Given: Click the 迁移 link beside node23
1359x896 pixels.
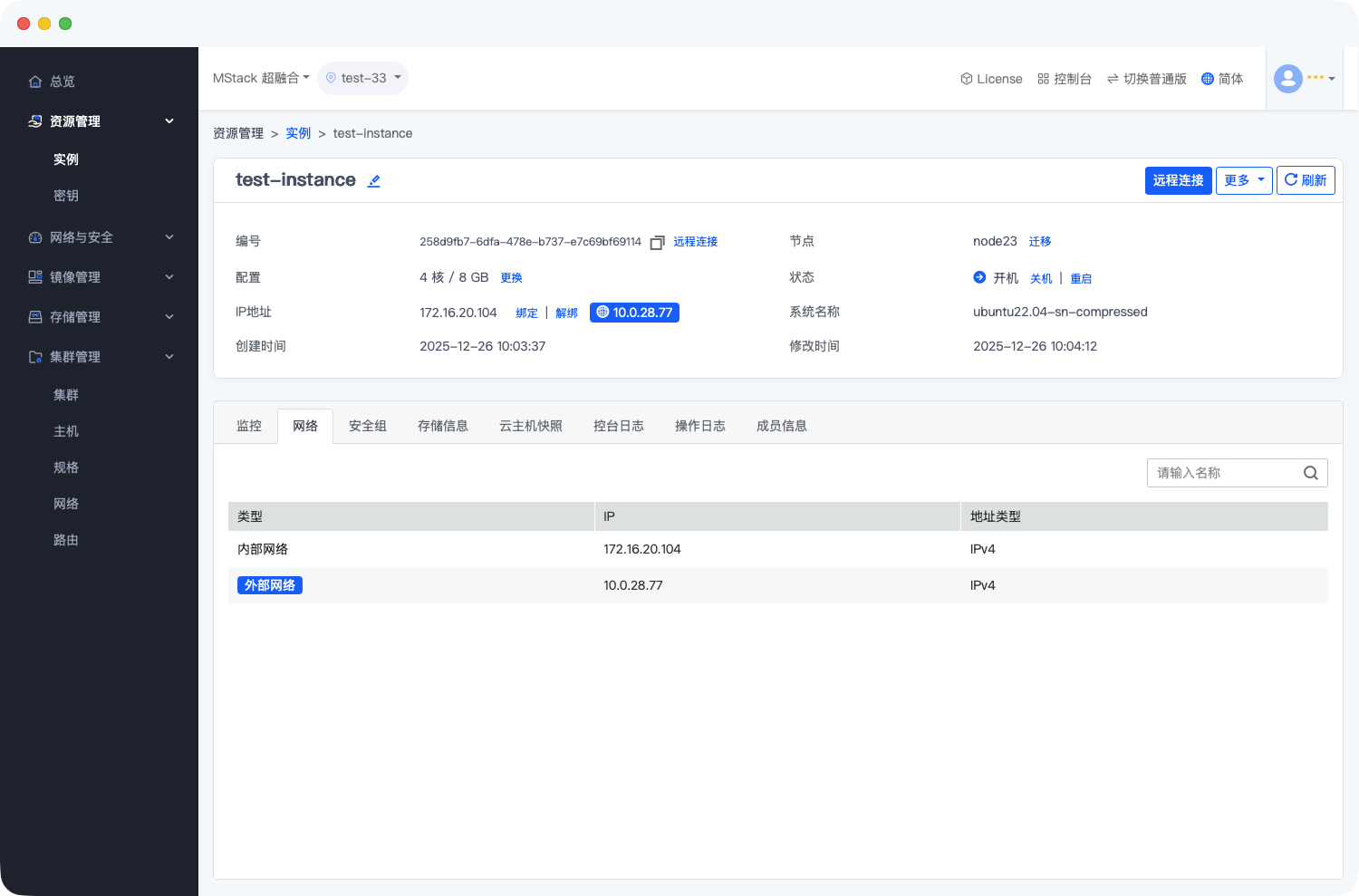Looking at the screenshot, I should coord(1040,242).
